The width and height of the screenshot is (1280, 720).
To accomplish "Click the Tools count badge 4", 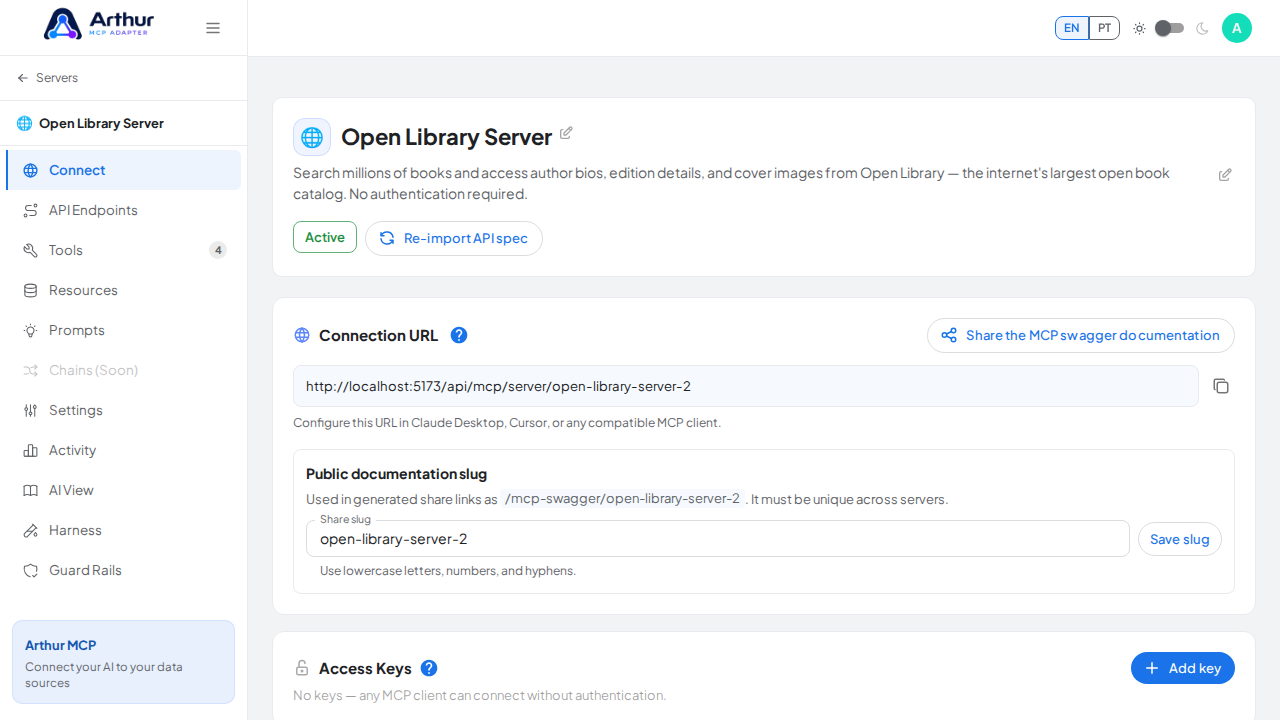I will 218,250.
